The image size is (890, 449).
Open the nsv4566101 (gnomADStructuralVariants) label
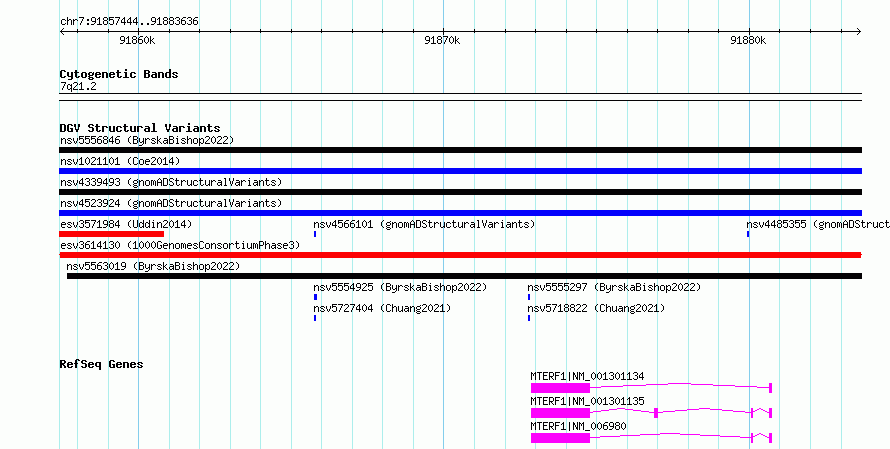pos(425,224)
